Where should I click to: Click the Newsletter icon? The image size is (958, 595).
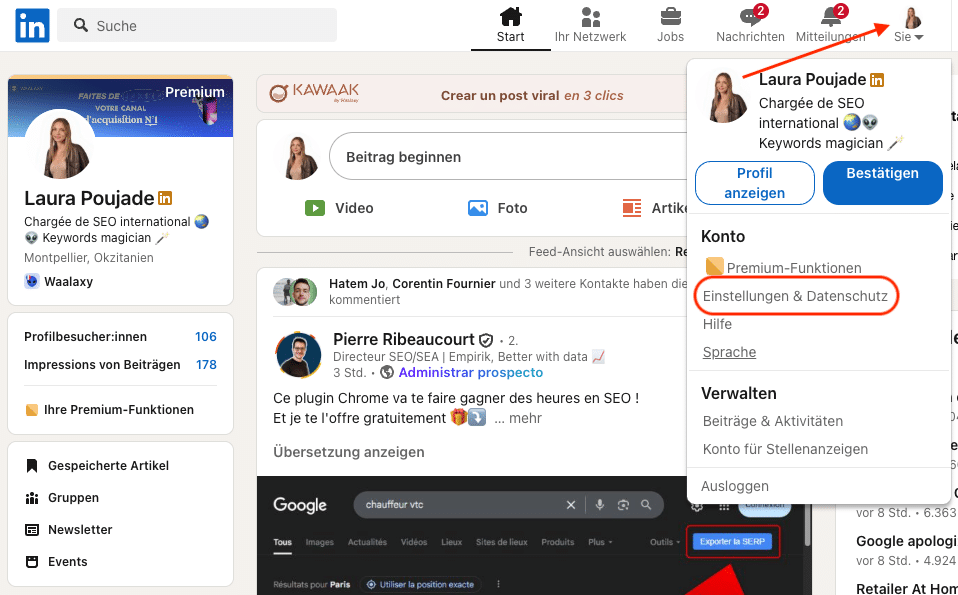pos(32,530)
